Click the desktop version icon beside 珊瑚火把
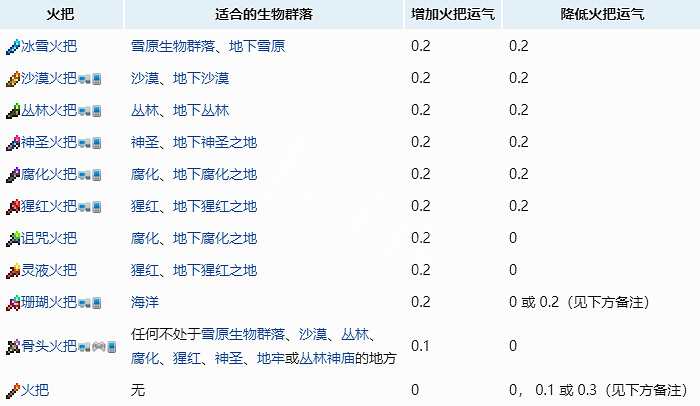 point(84,303)
